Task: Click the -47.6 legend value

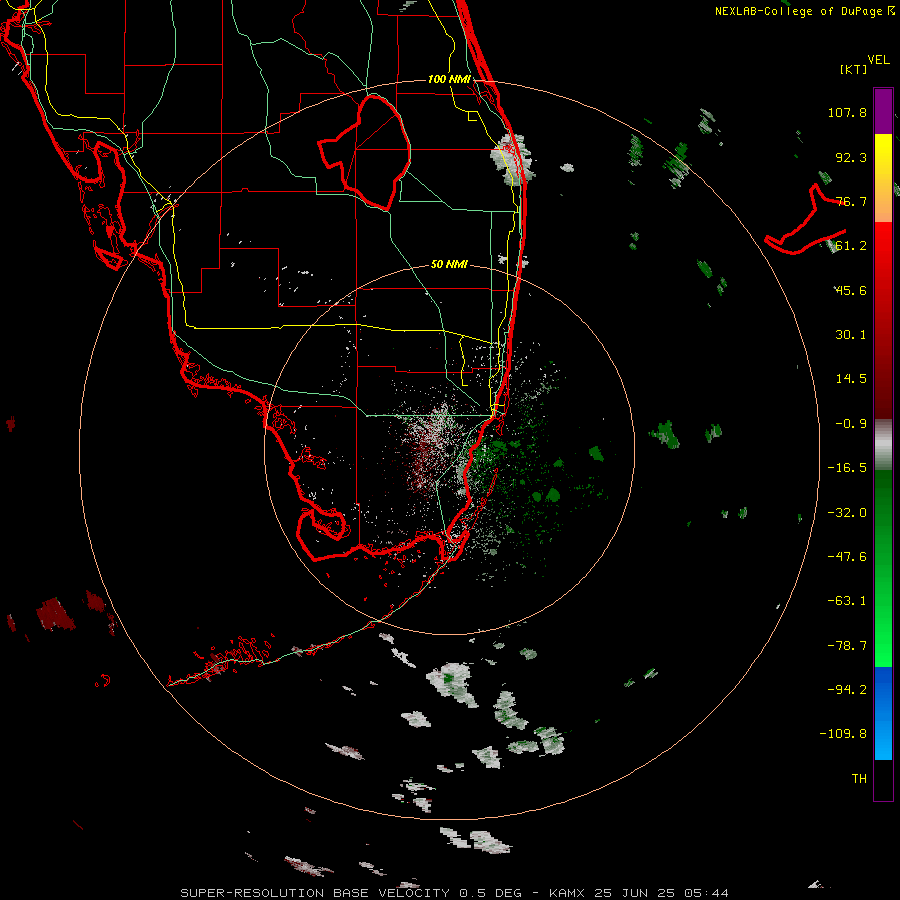Action: tap(847, 557)
